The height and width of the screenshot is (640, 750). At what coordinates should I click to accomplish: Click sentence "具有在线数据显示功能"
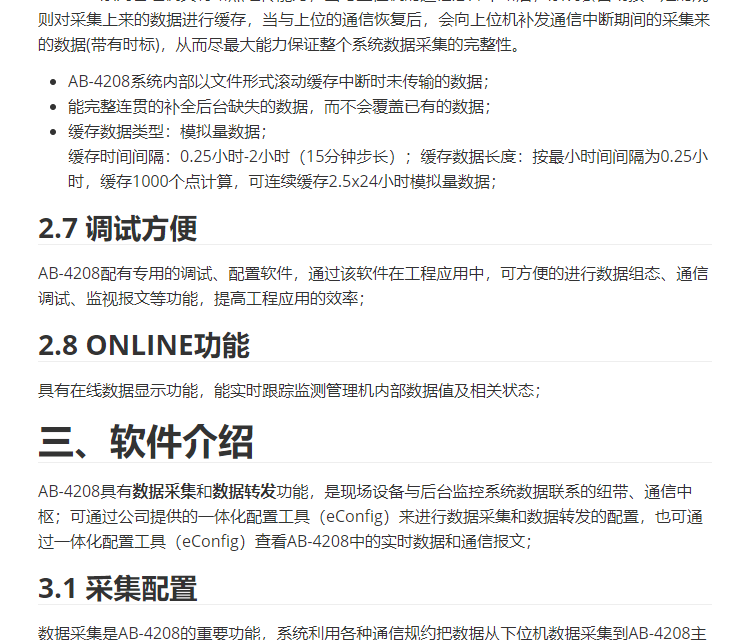pyautogui.click(x=289, y=391)
